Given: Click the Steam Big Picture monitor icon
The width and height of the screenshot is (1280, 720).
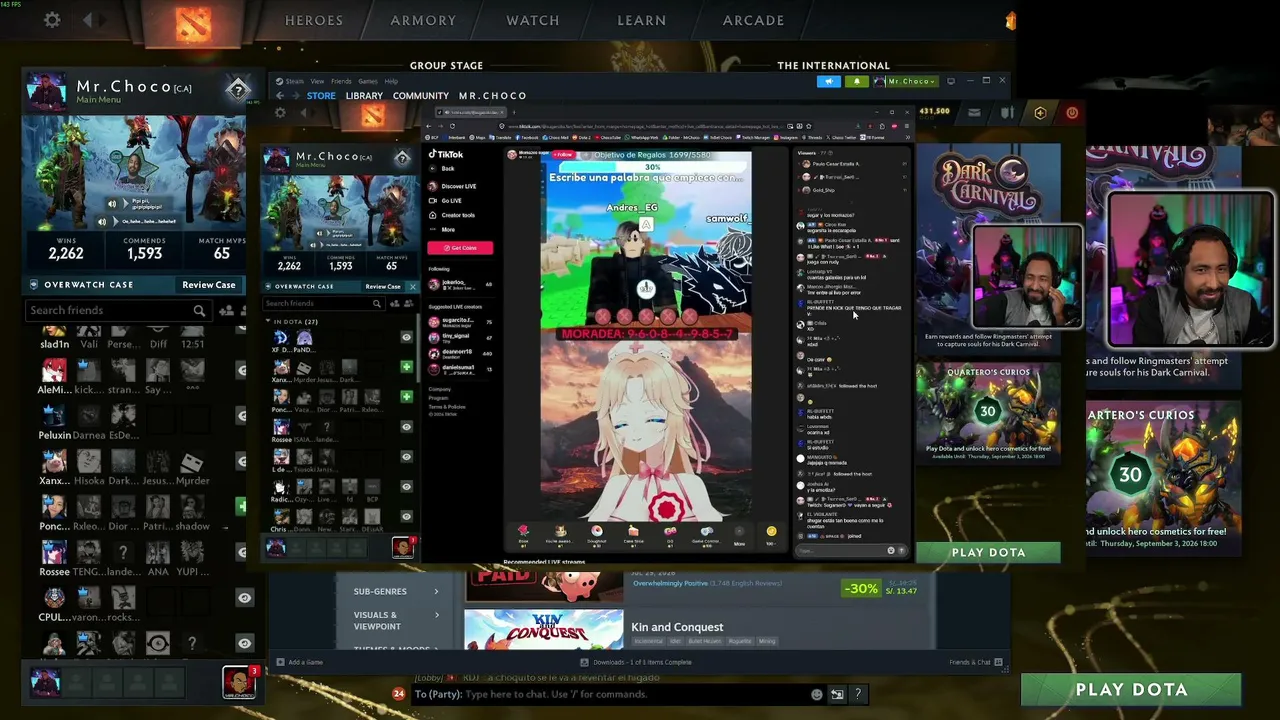Looking at the screenshot, I should (951, 81).
